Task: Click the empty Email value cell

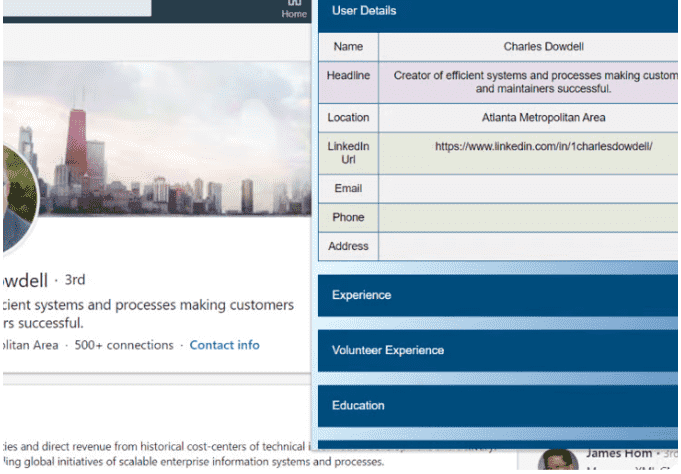Action: [528, 189]
